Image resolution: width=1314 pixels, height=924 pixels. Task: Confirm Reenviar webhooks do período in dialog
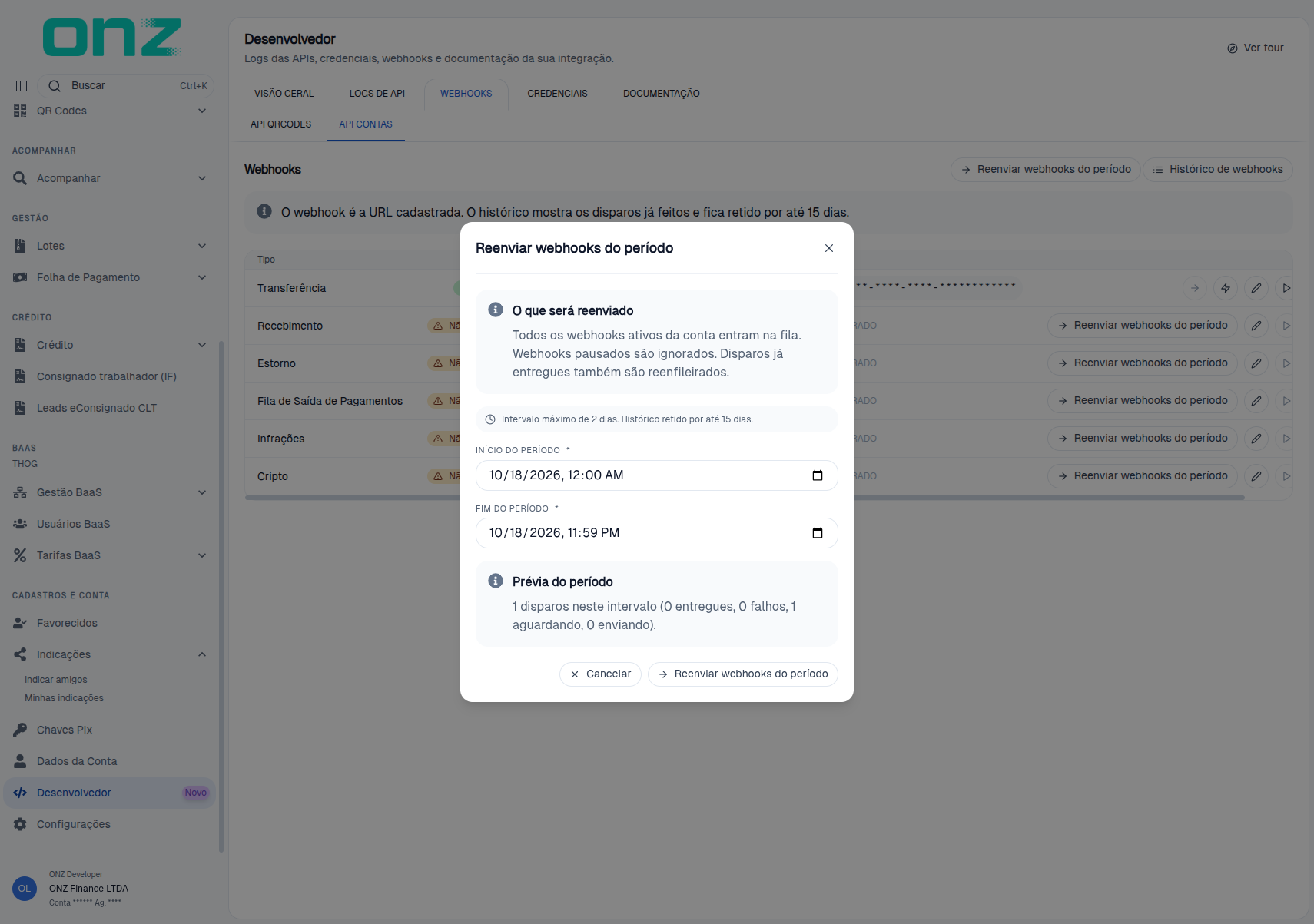tap(743, 674)
